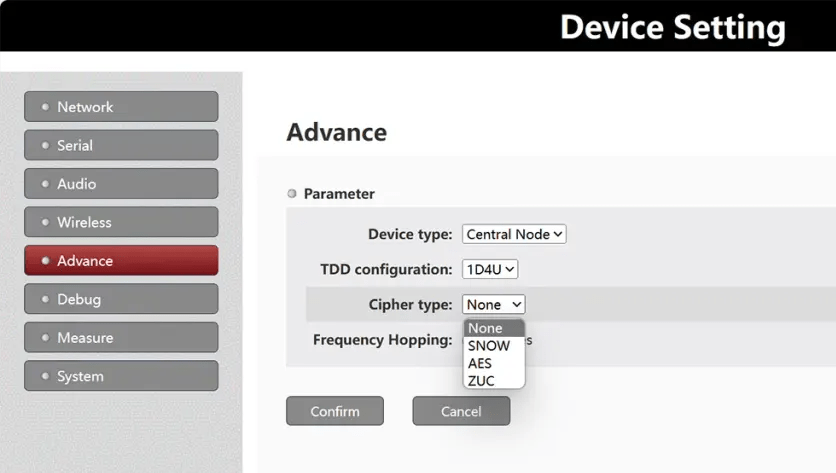Image resolution: width=836 pixels, height=473 pixels.
Task: Choose None from the cipher list
Action: pyautogui.click(x=494, y=328)
